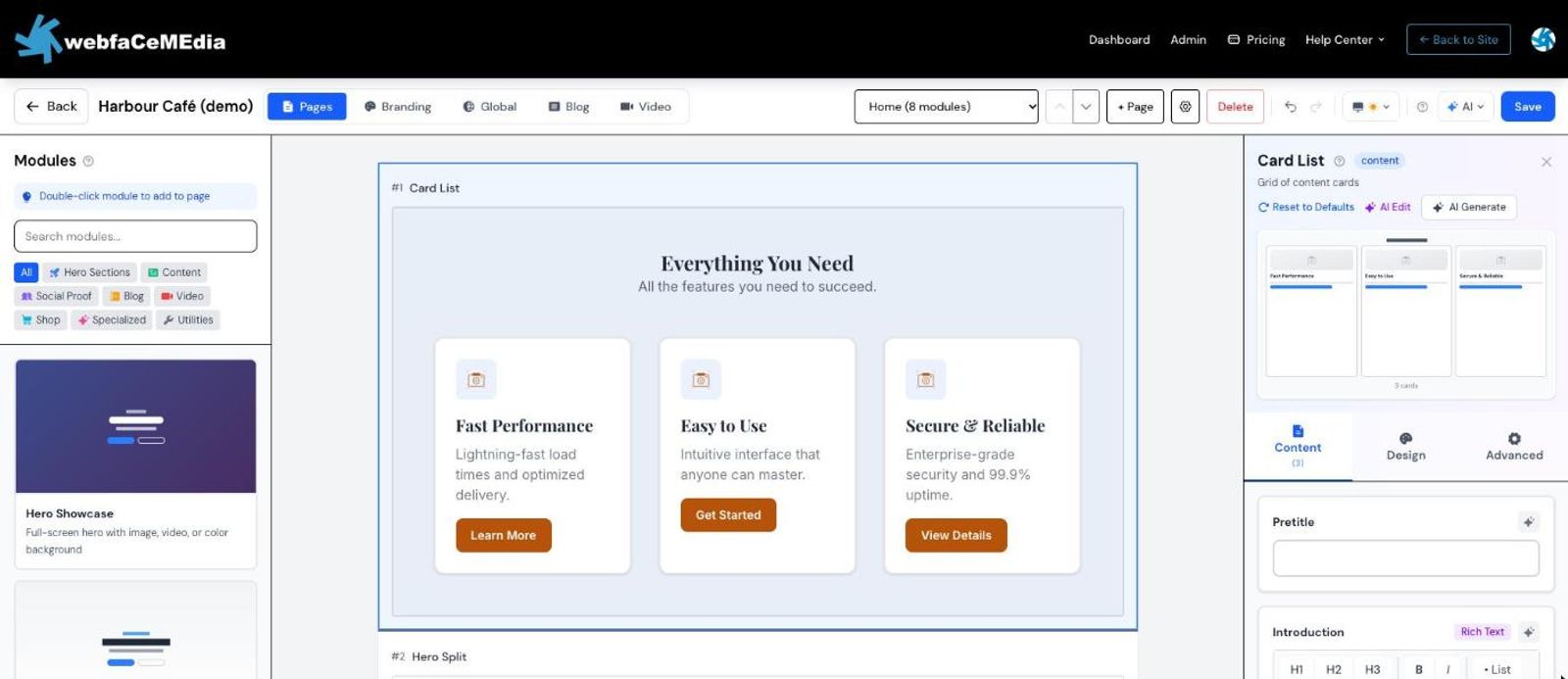Filter modules by Blog category
The image size is (1568, 679).
[x=126, y=296]
